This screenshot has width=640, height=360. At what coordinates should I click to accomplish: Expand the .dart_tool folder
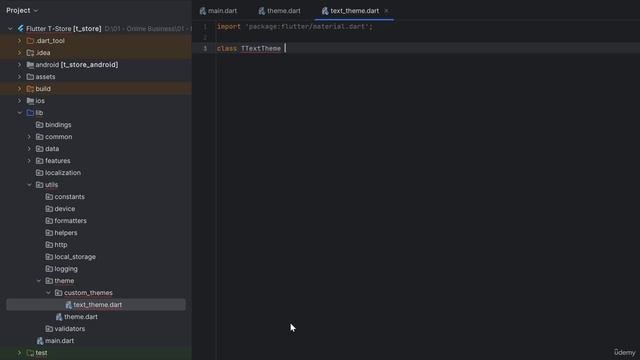point(19,41)
